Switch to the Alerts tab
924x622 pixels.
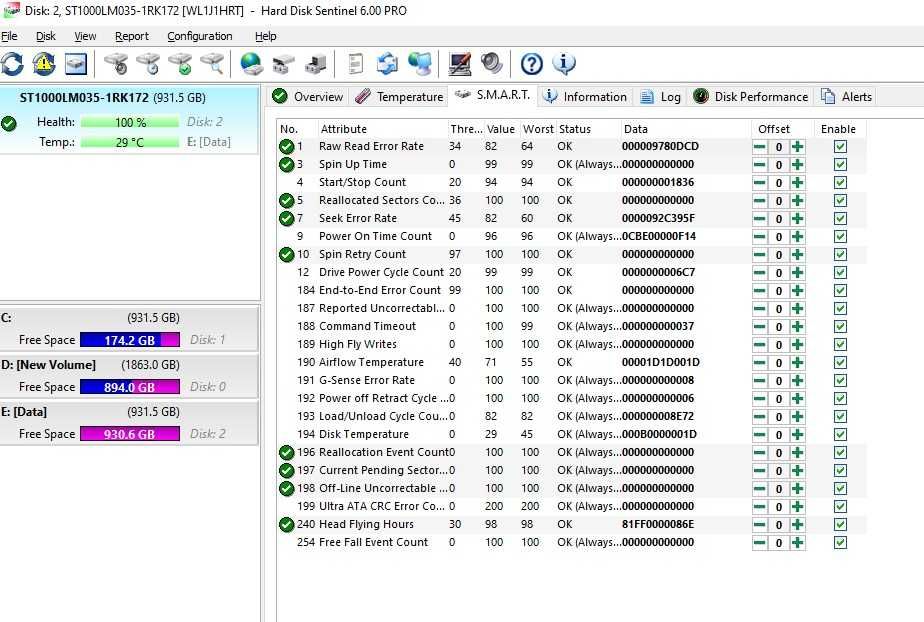click(x=846, y=97)
